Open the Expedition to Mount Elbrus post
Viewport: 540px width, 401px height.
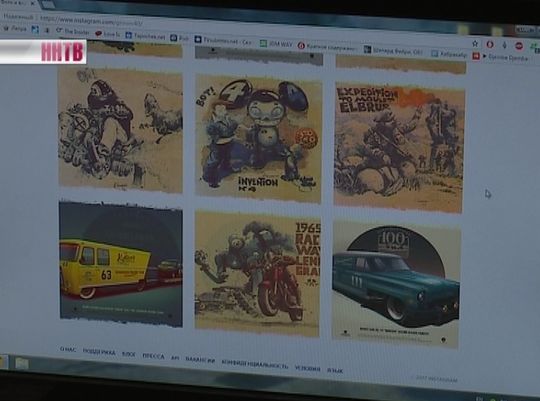[x=399, y=147]
